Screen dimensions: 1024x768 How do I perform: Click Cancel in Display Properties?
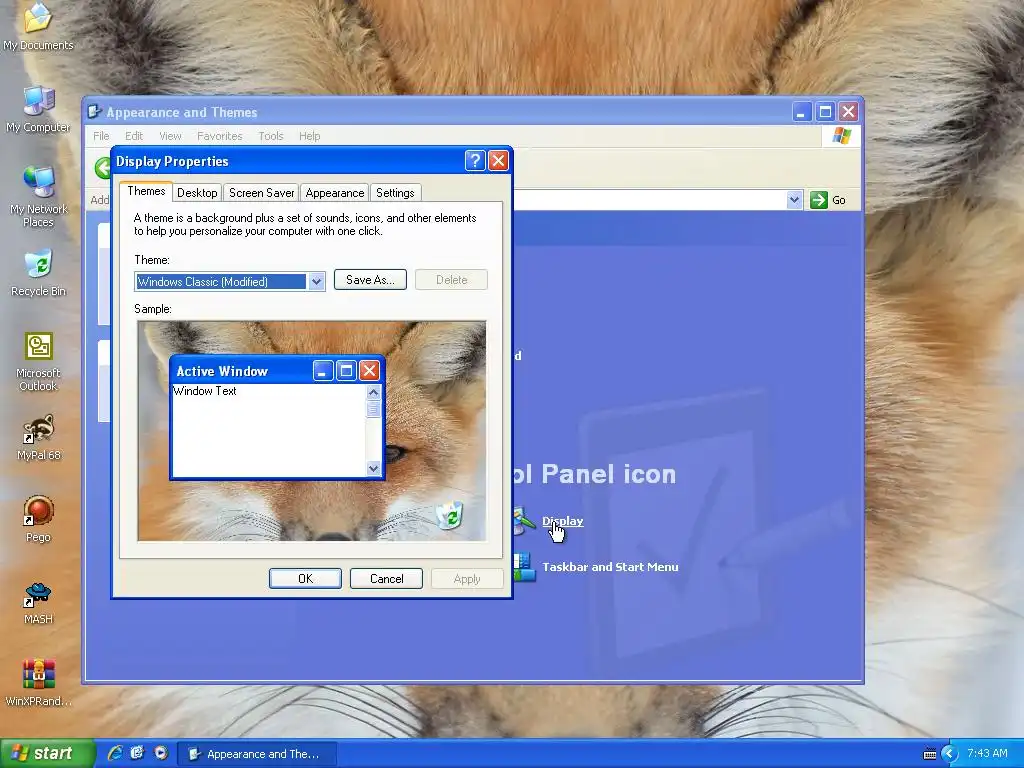(x=387, y=579)
